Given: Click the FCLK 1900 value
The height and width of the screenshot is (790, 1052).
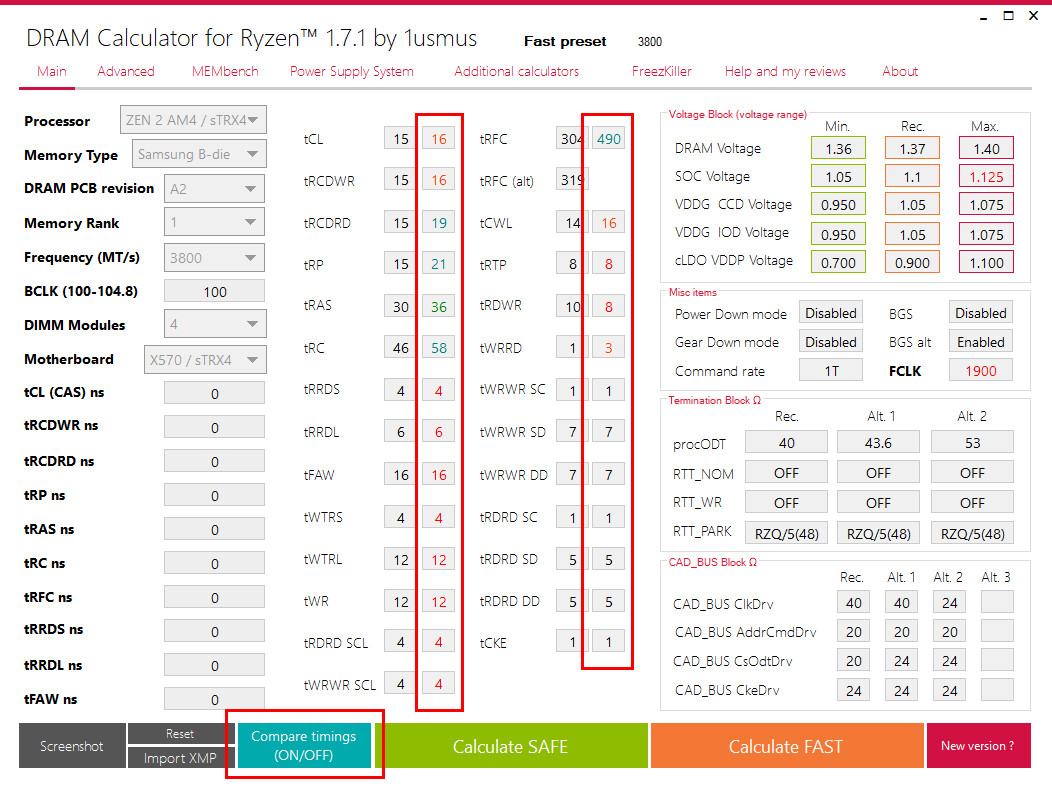Looking at the screenshot, I should tap(981, 371).
